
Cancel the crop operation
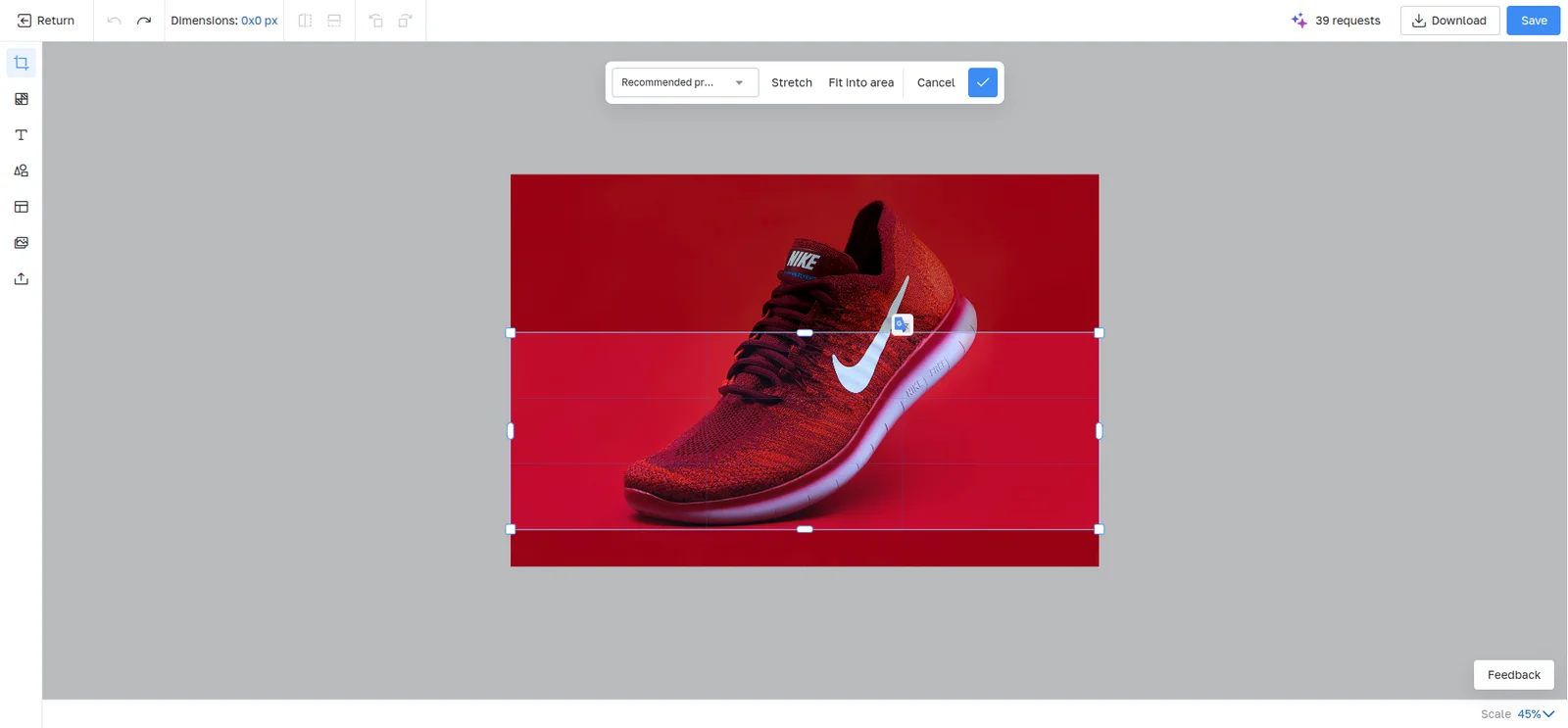936,82
